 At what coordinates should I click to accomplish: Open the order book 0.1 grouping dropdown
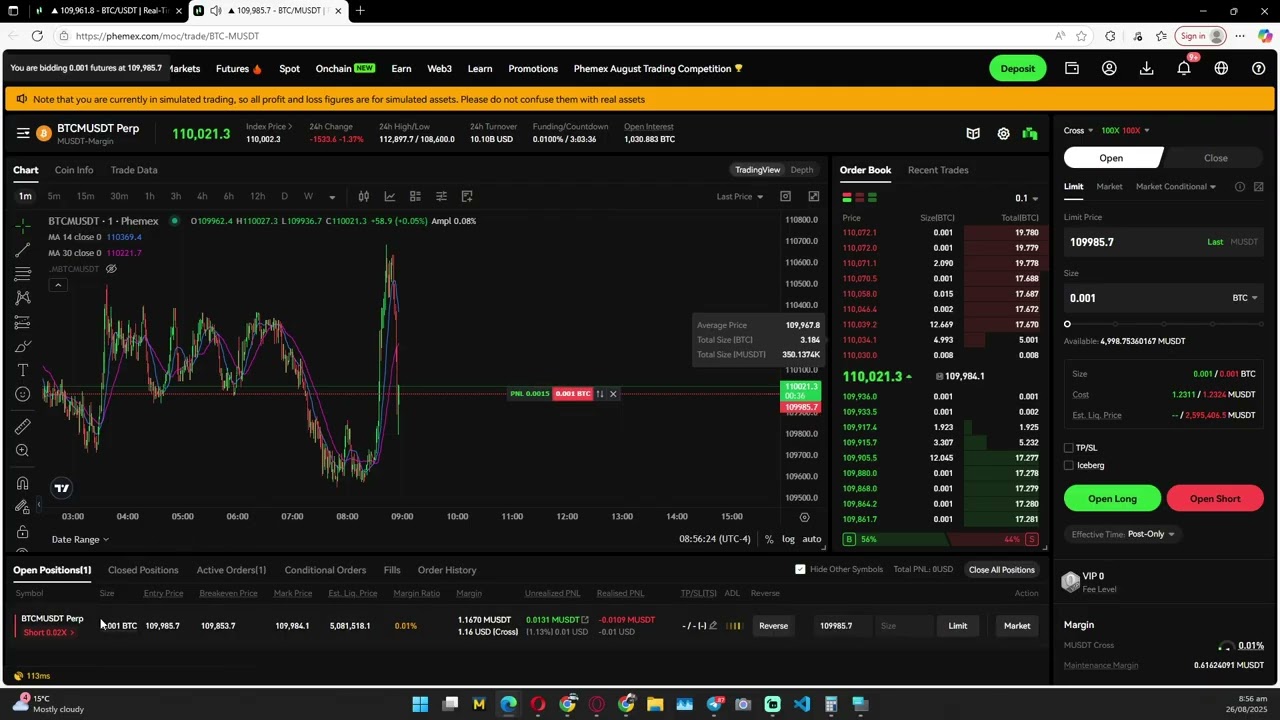[1026, 198]
